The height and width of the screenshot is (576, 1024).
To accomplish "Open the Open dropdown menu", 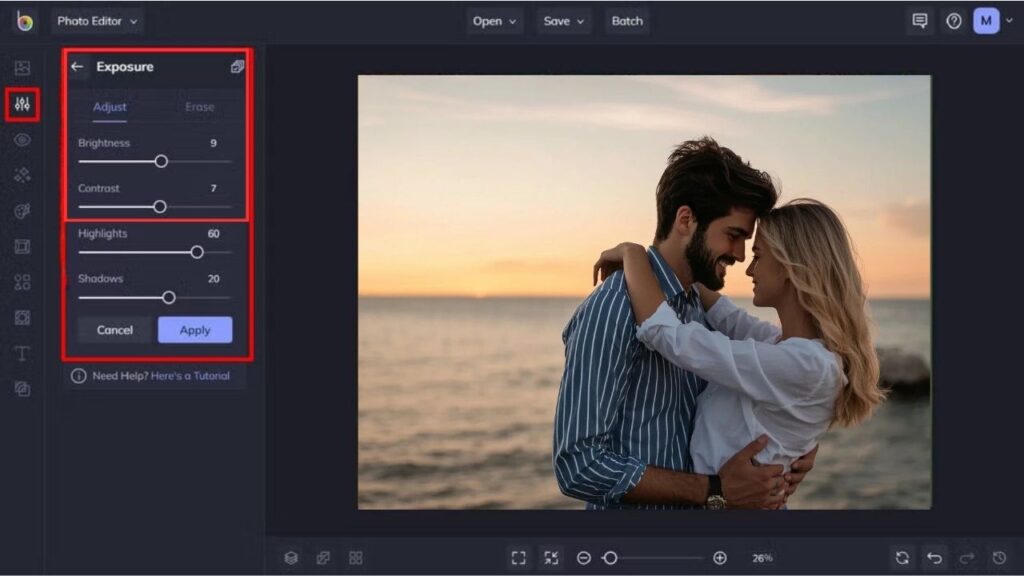I will click(494, 21).
